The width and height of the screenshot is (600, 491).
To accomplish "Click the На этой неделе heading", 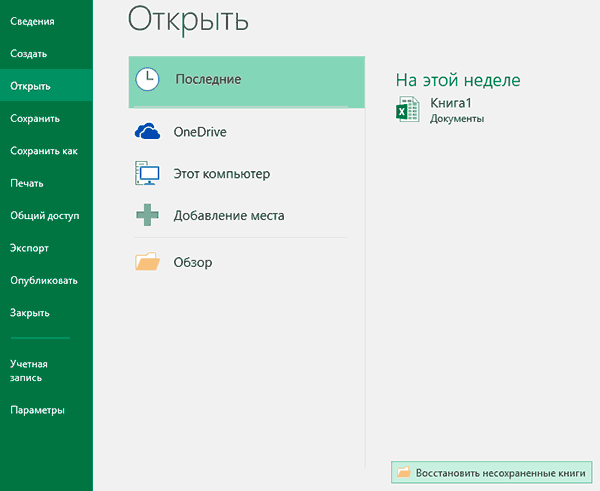I will click(x=458, y=80).
